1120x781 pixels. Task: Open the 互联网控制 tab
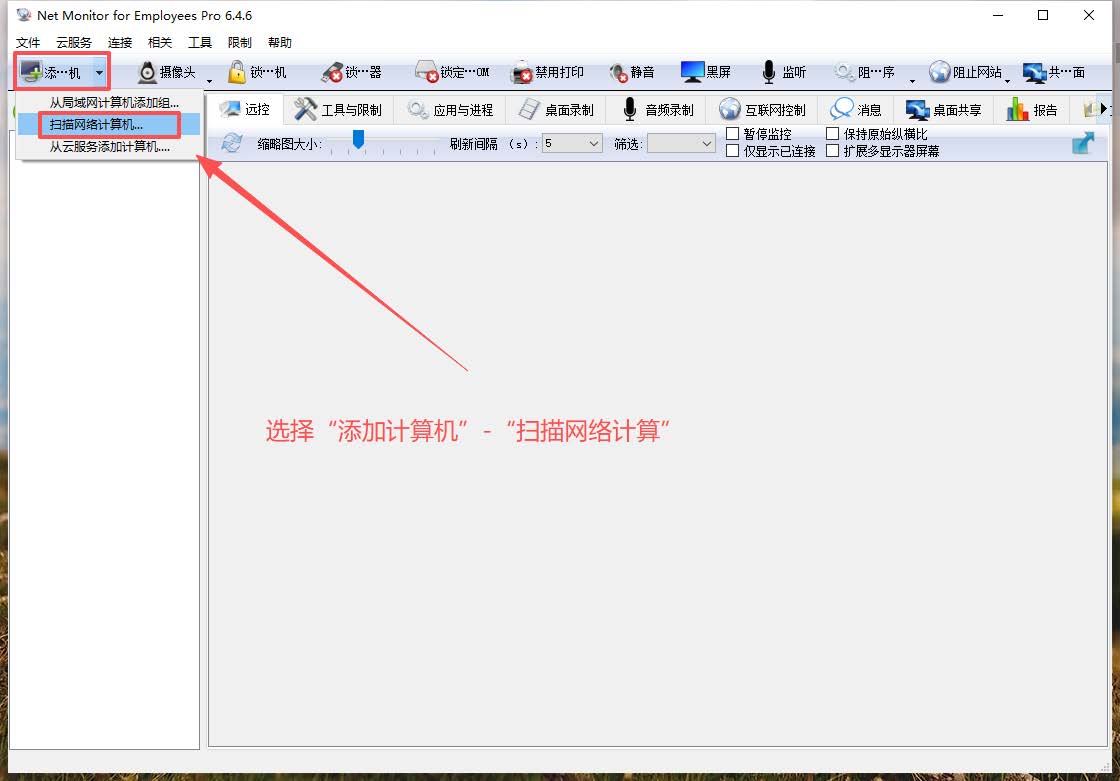point(762,110)
